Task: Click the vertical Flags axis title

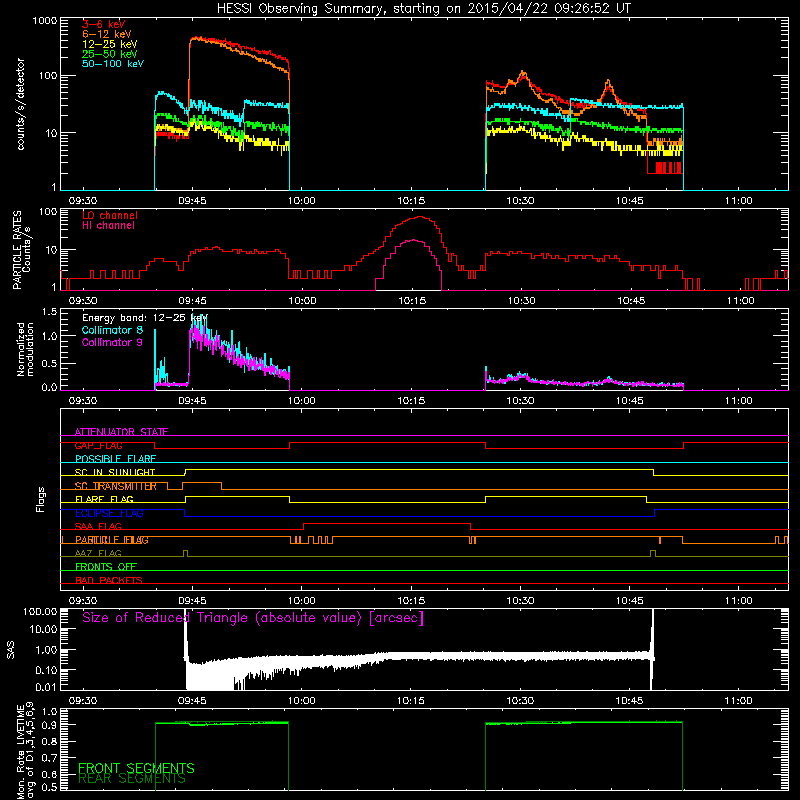Action: point(41,499)
